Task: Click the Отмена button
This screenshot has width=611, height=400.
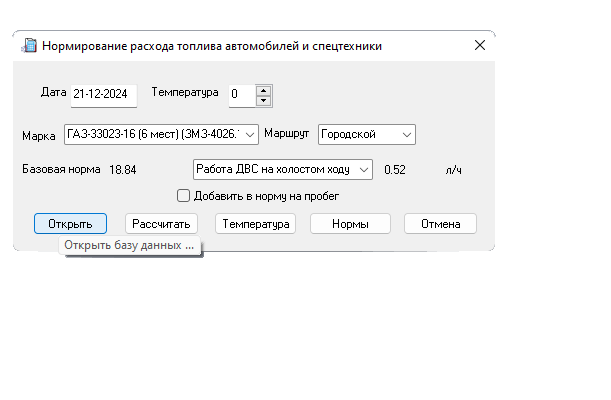Action: [x=440, y=224]
